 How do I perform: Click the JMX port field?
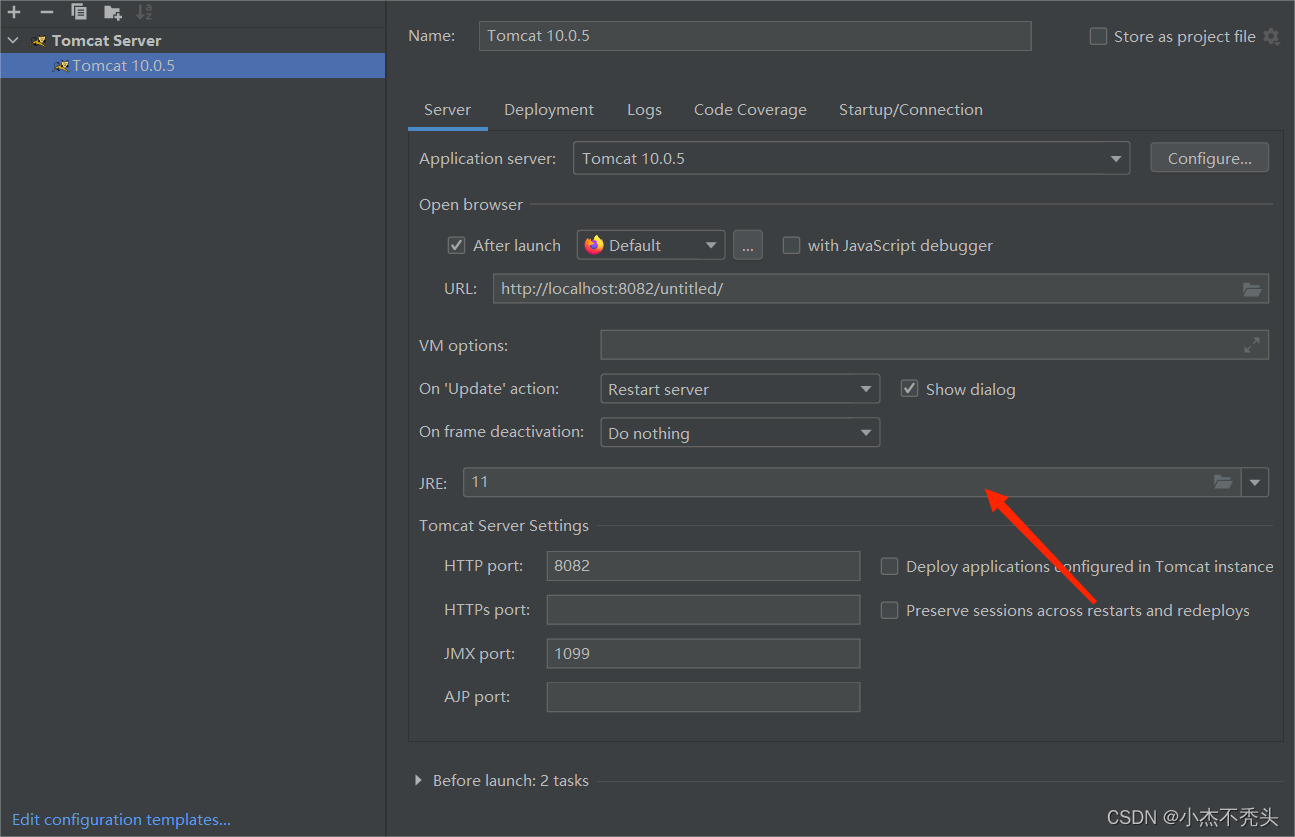coord(703,653)
